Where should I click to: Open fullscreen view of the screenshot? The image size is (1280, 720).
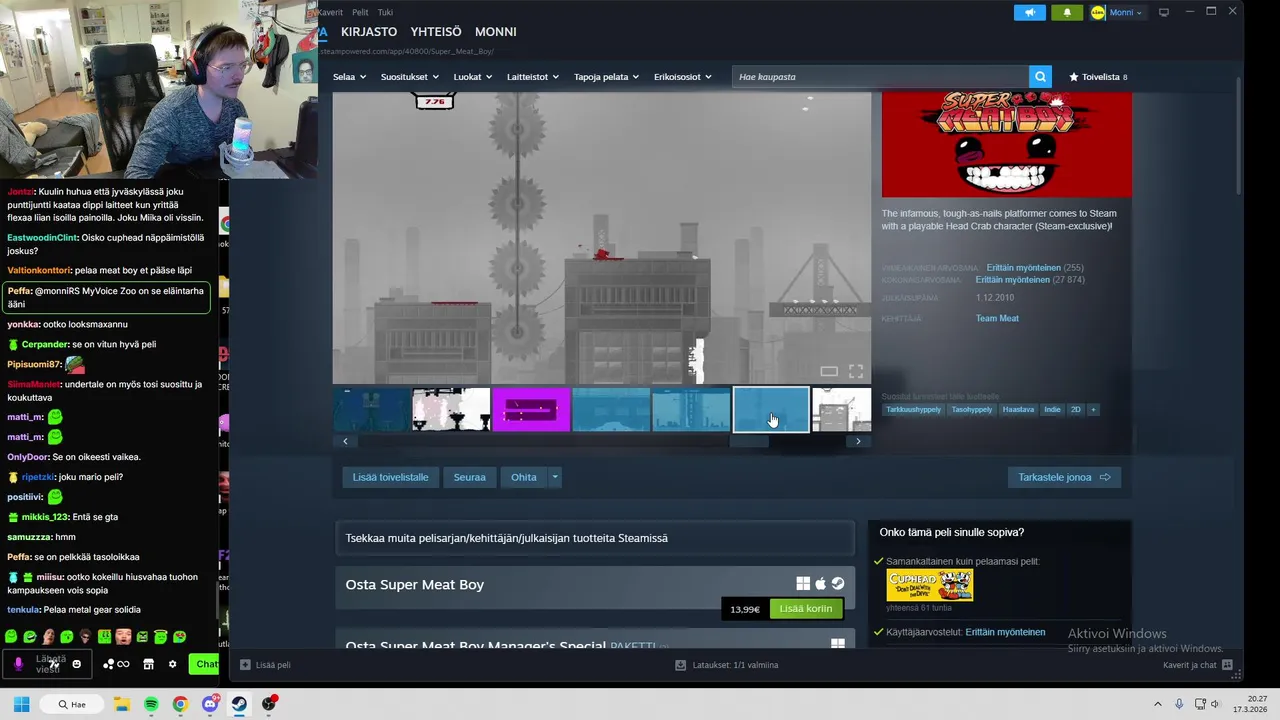tap(856, 371)
